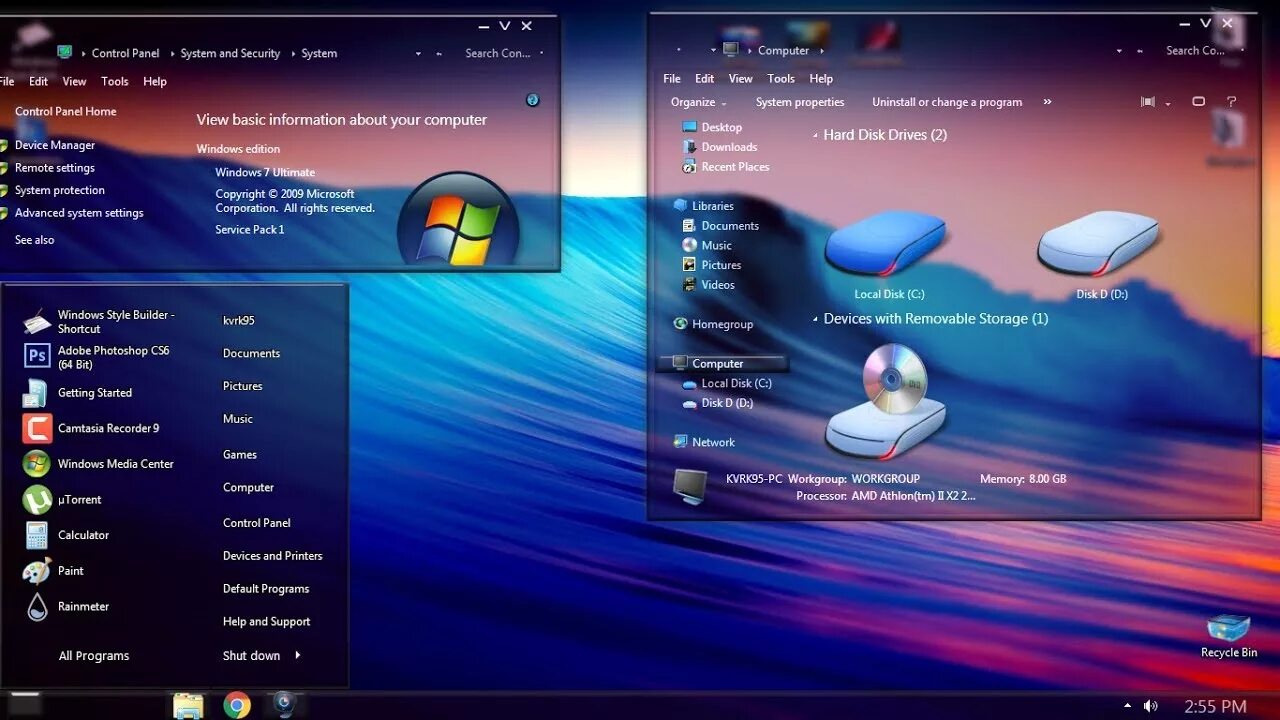Click the volume speaker icon in tray

1151,706
